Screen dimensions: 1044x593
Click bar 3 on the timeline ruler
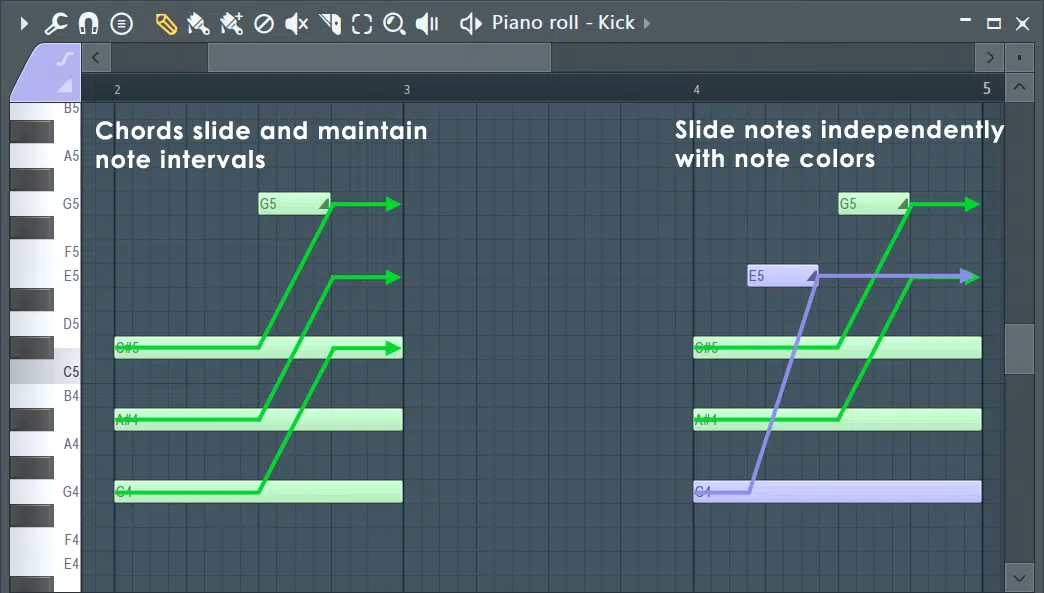pos(407,90)
